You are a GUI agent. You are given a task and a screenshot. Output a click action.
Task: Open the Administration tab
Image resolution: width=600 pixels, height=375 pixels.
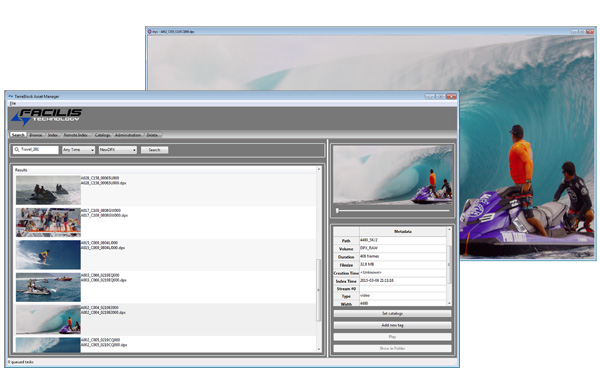(128, 135)
